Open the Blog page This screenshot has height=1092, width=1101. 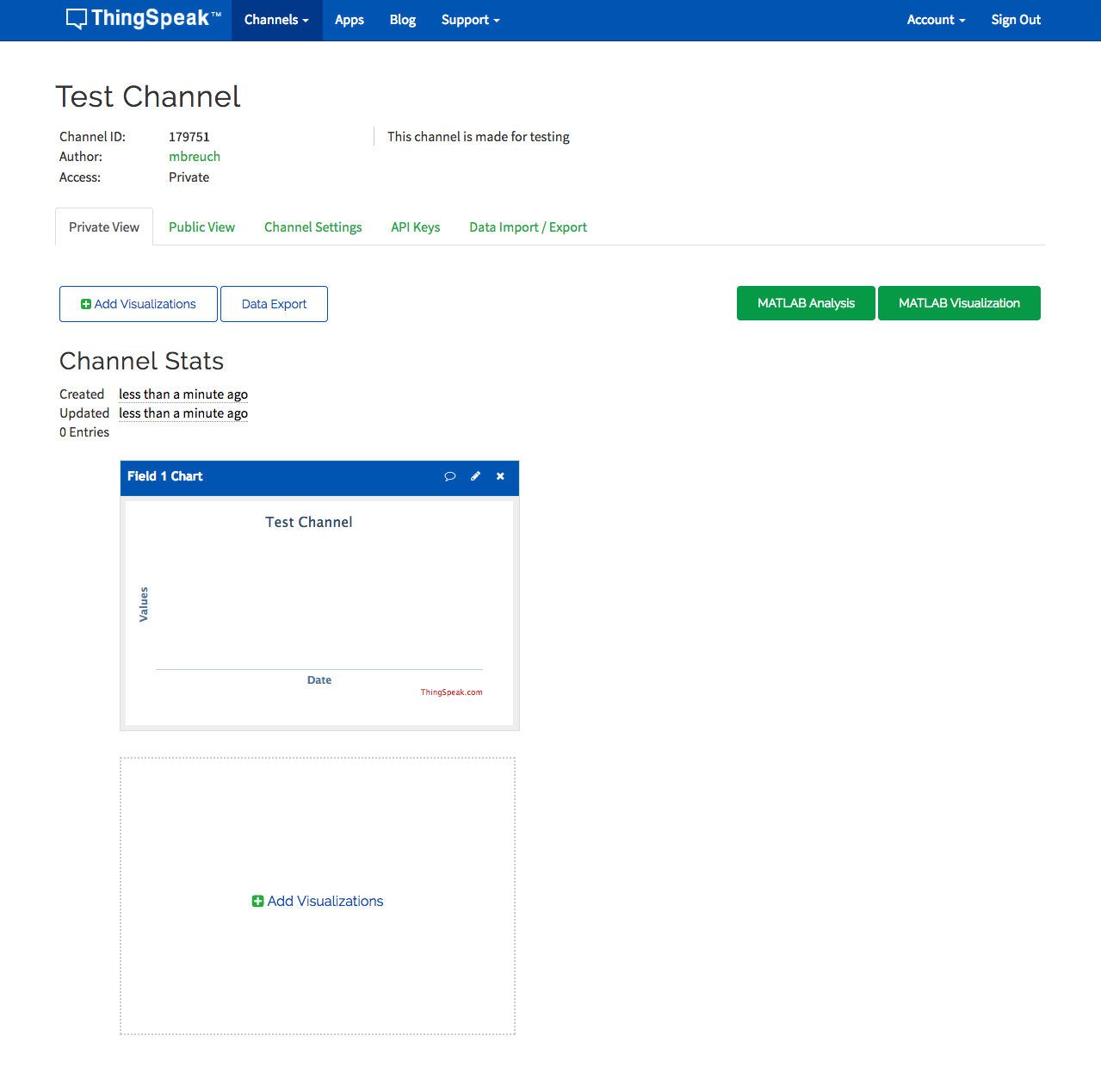(403, 20)
